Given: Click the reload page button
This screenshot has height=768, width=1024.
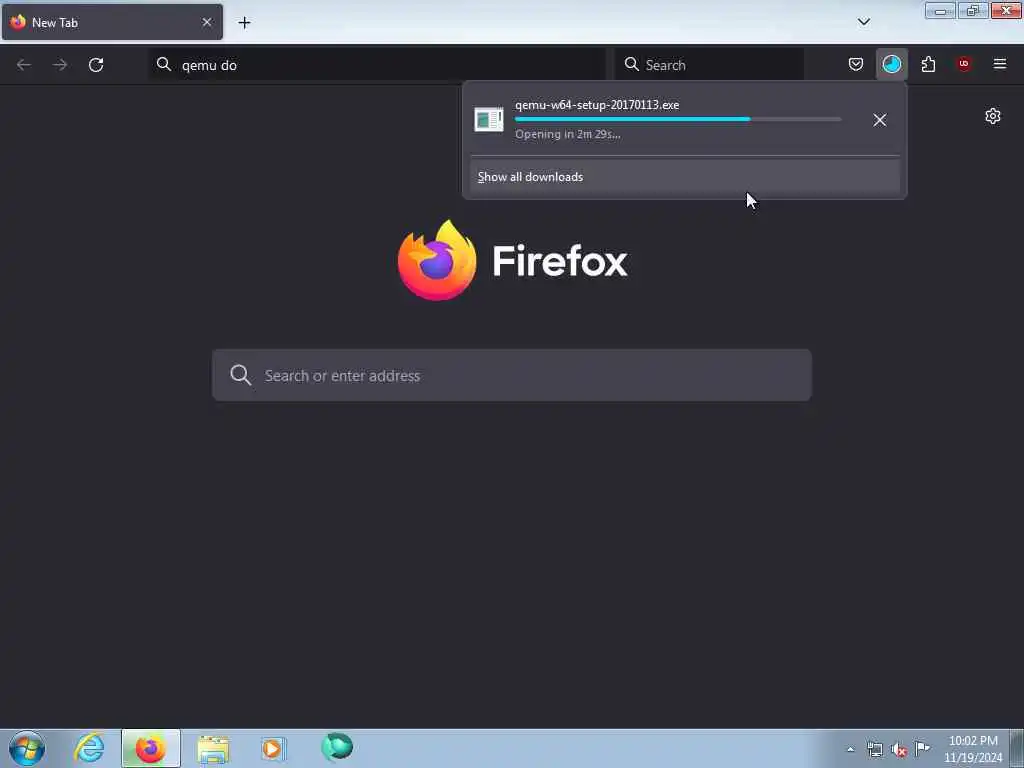Looking at the screenshot, I should click(96, 65).
